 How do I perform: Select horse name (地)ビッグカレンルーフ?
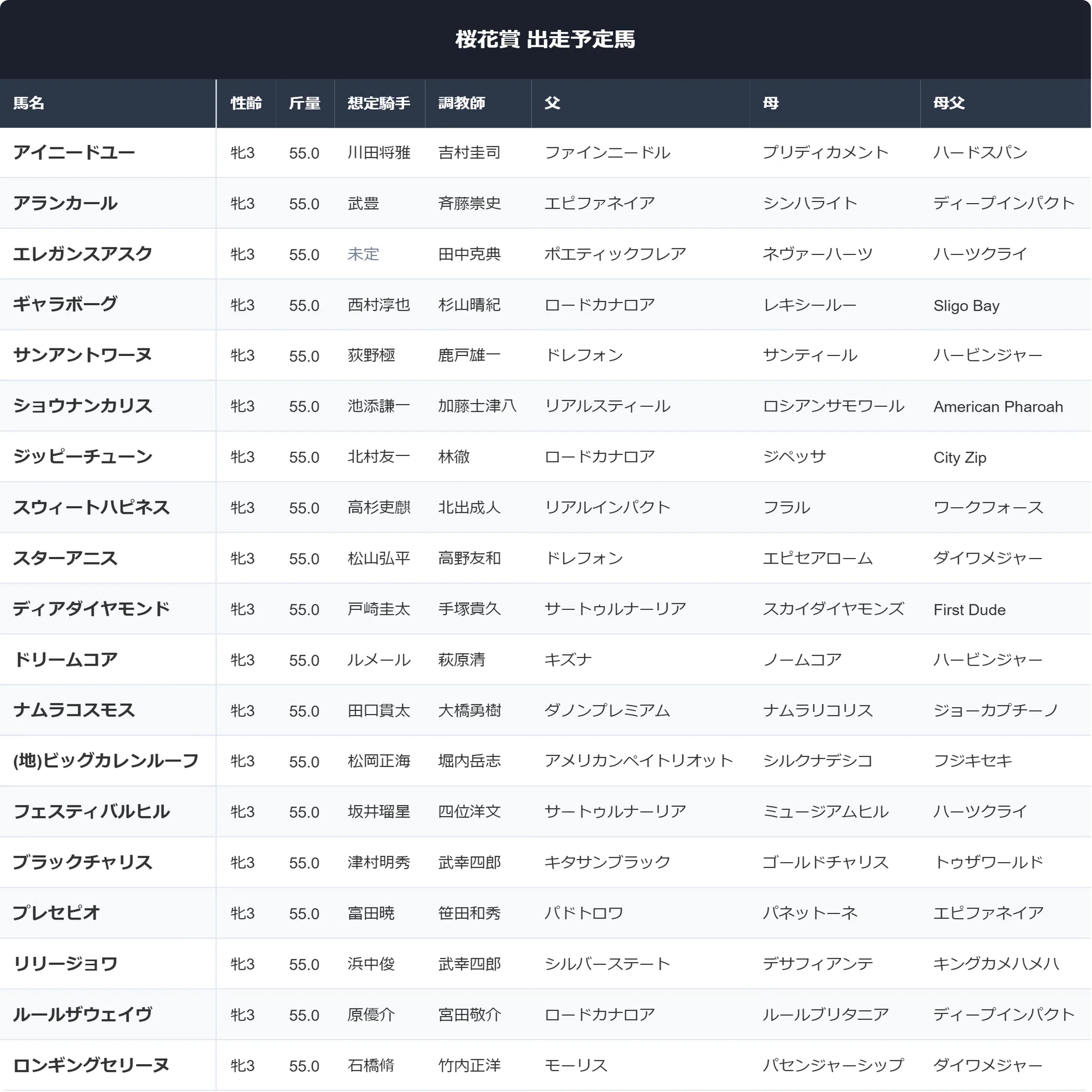106,761
